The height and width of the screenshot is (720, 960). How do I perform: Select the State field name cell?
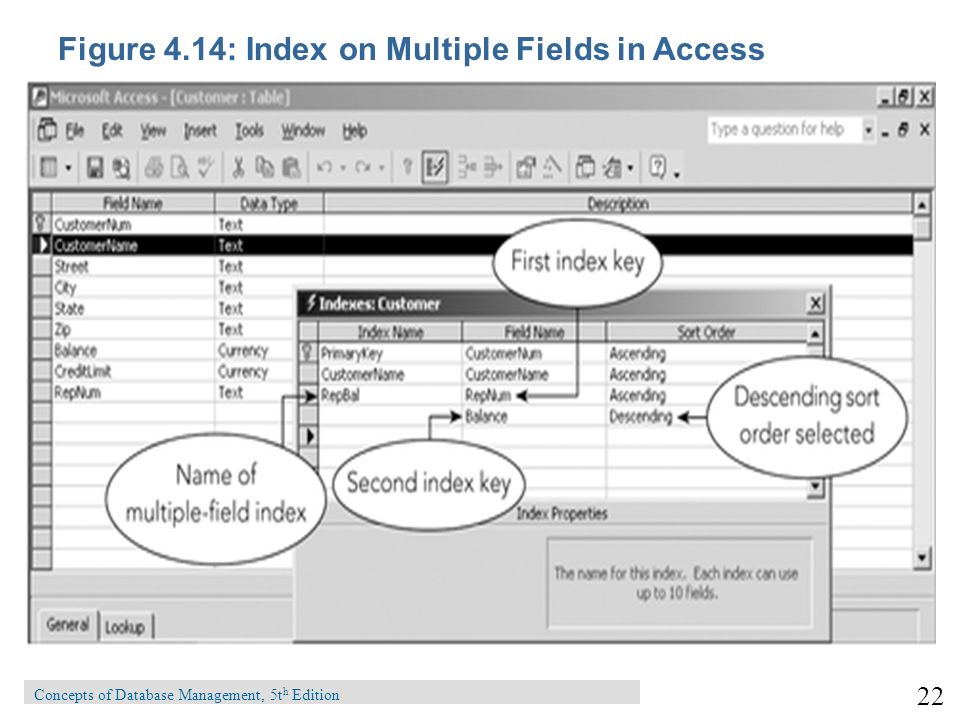click(x=133, y=308)
